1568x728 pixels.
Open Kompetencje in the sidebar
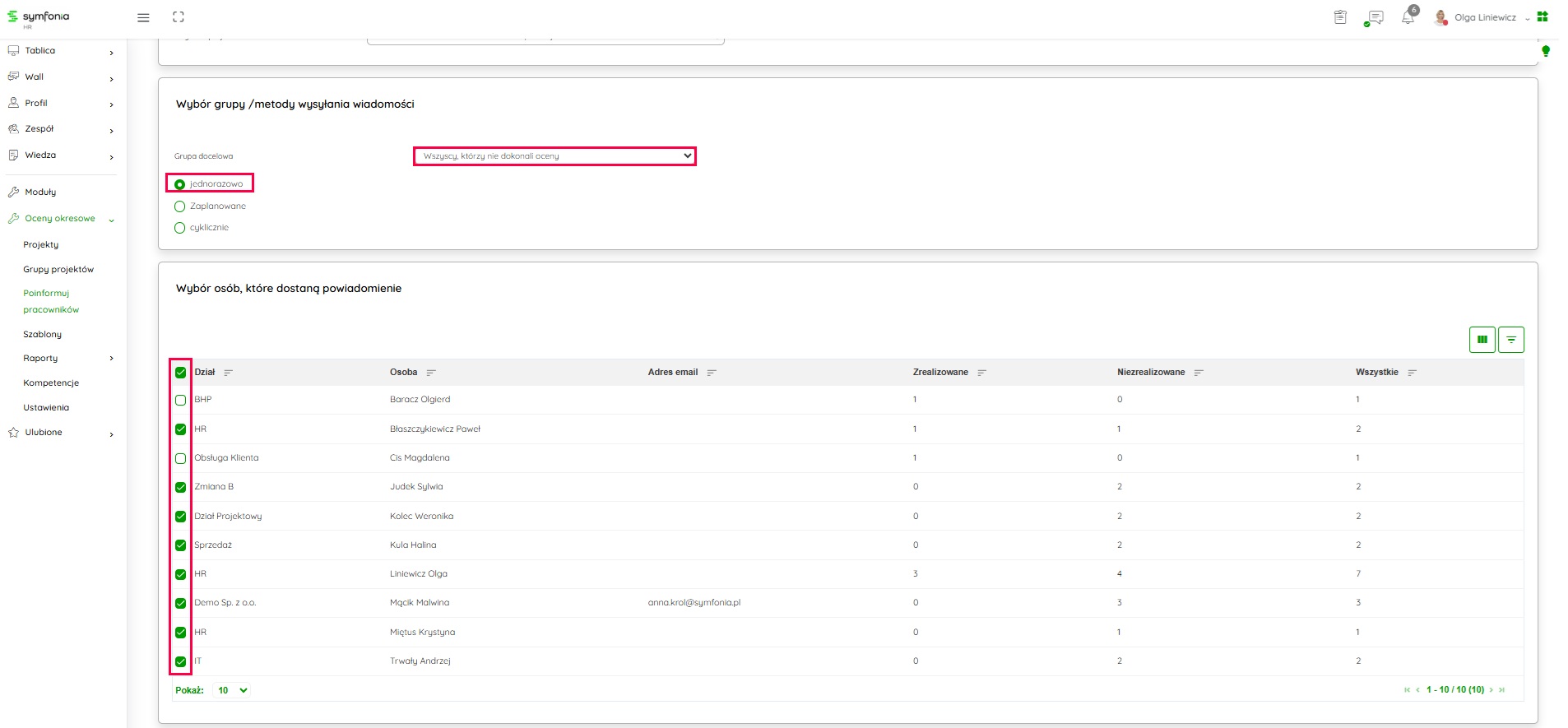(x=51, y=383)
